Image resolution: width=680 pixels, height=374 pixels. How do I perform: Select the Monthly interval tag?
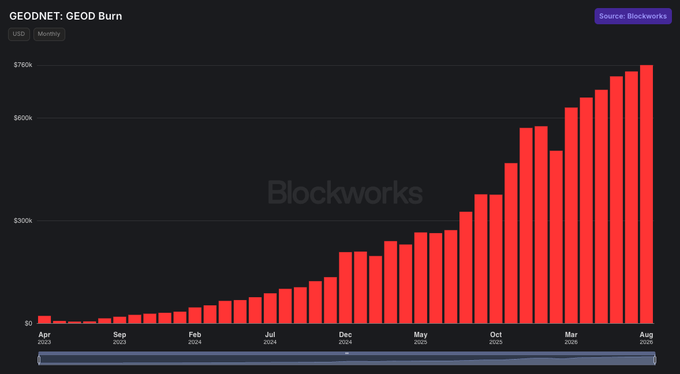pyautogui.click(x=49, y=34)
